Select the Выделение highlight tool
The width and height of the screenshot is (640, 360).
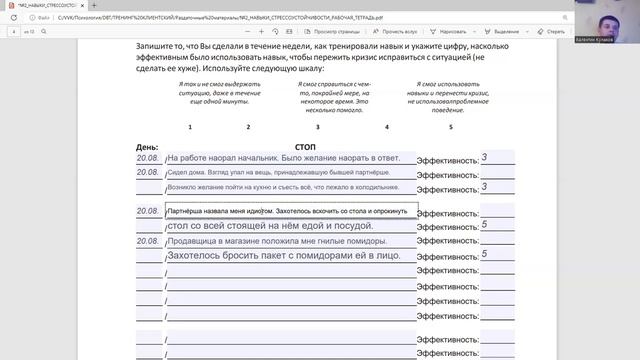coord(502,31)
